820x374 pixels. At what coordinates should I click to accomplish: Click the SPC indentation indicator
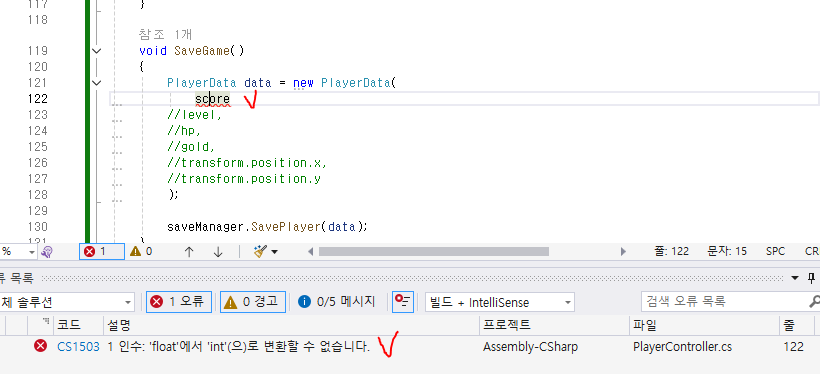coord(775,252)
